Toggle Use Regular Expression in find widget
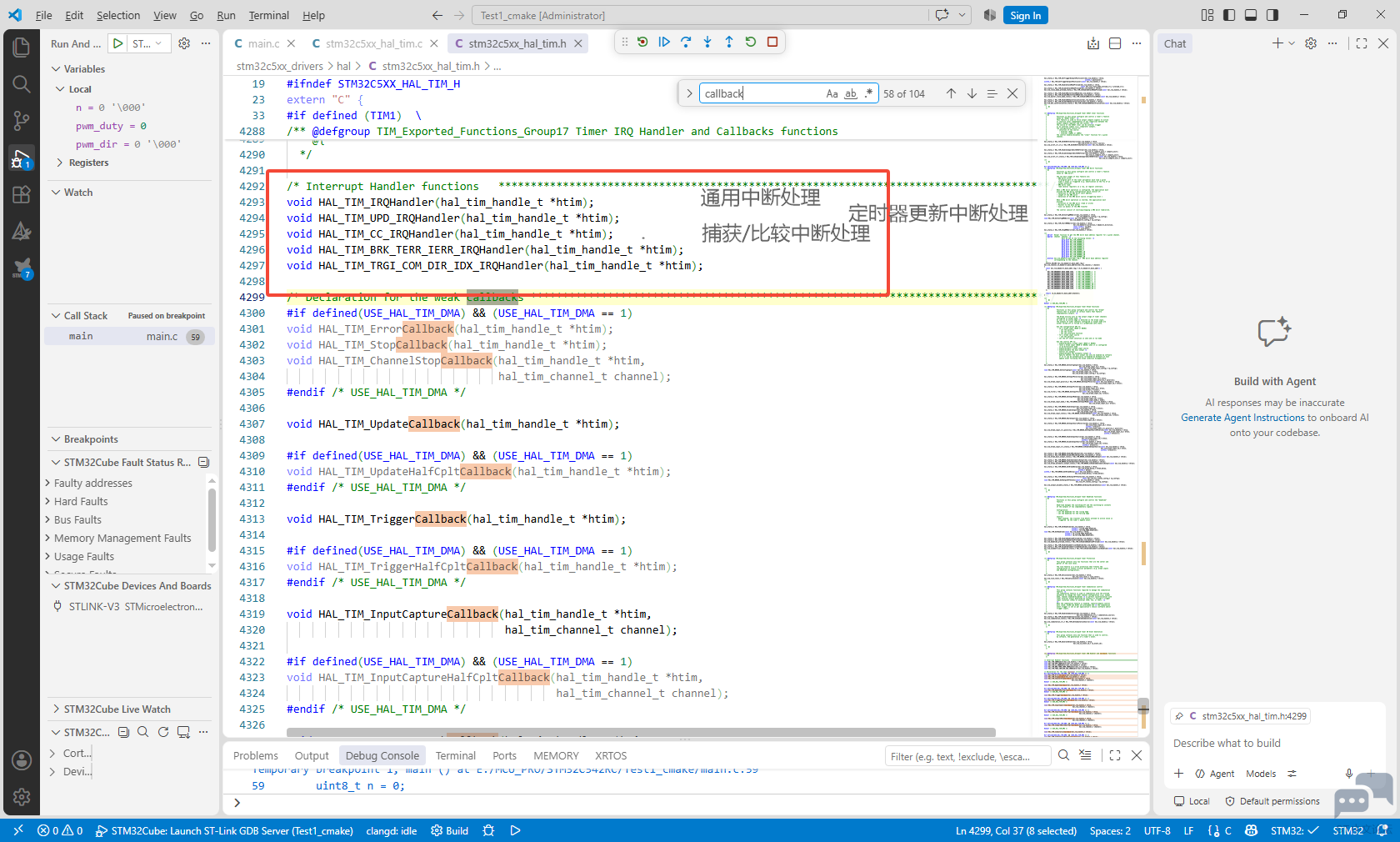This screenshot has height=842, width=1400. coord(869,93)
